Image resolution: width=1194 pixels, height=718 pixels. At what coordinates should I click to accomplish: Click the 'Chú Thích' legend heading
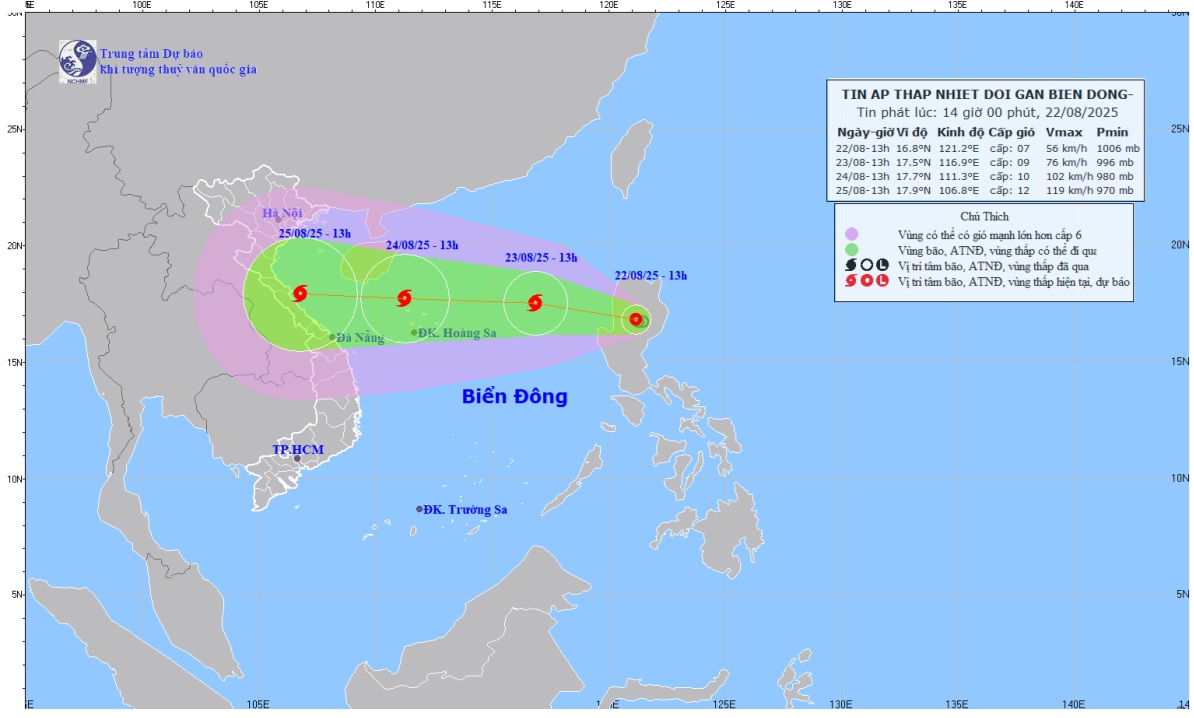pyautogui.click(x=984, y=216)
